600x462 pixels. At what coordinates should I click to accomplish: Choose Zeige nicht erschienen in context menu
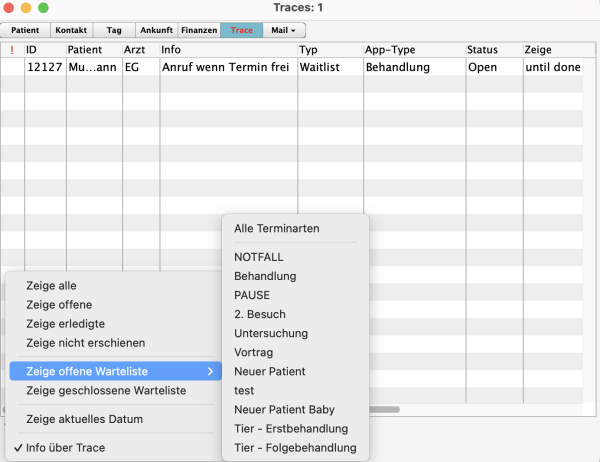85,342
